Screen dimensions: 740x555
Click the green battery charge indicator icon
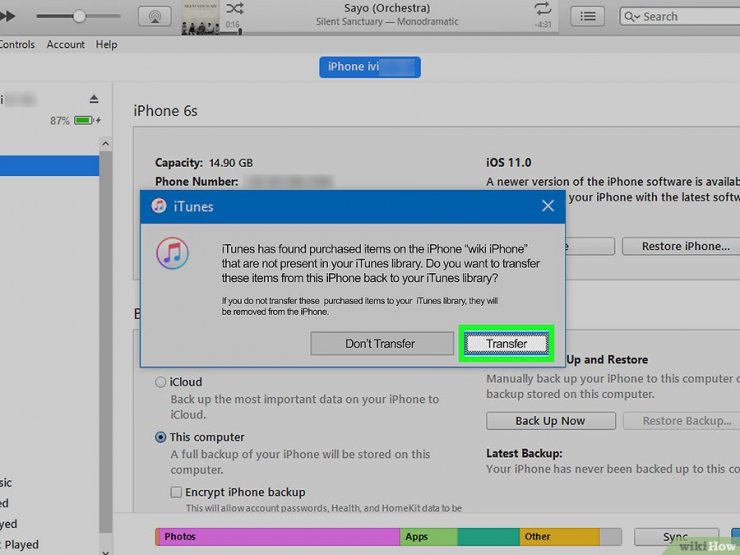pos(84,120)
